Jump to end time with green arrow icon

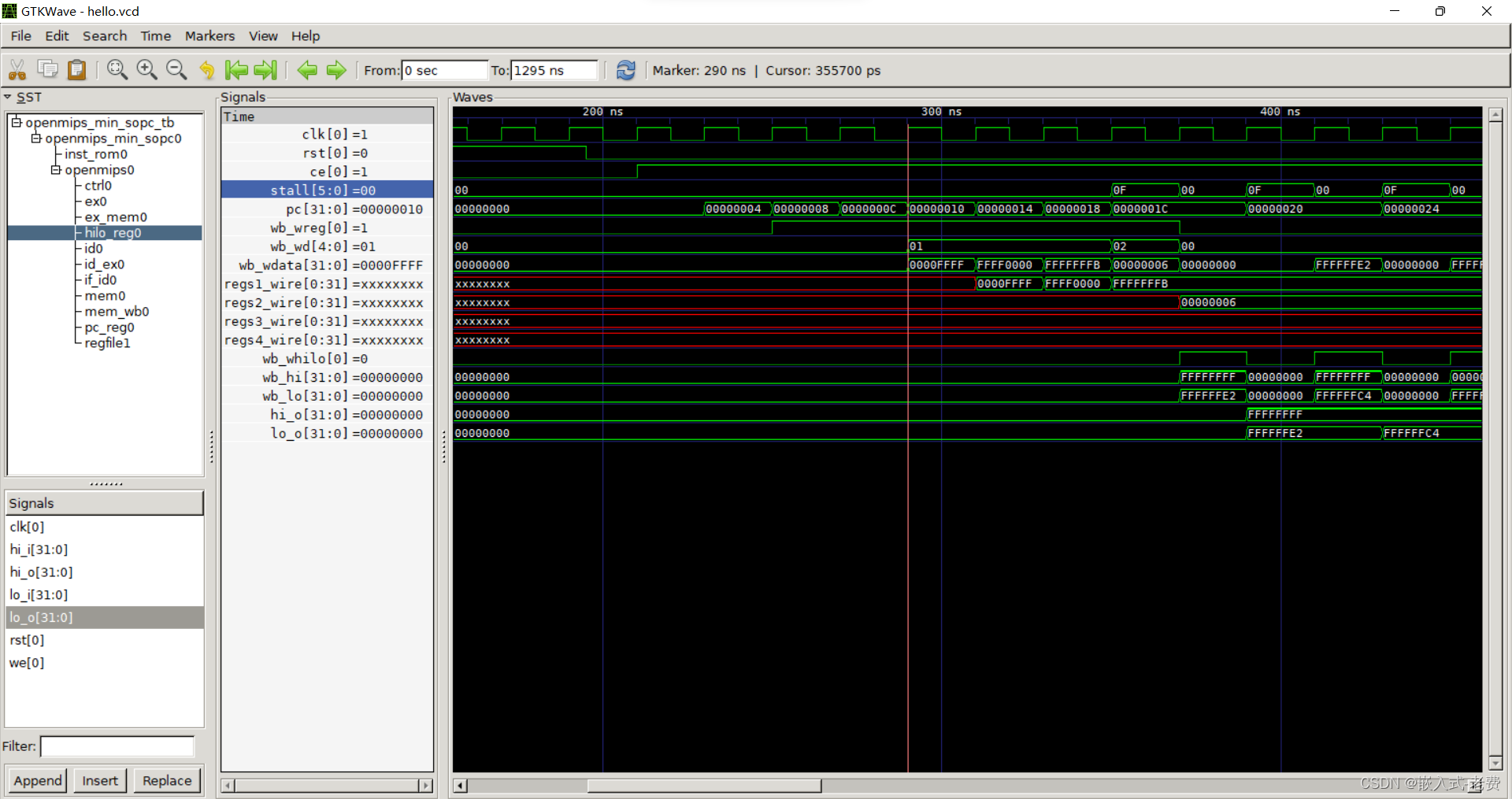pos(265,70)
